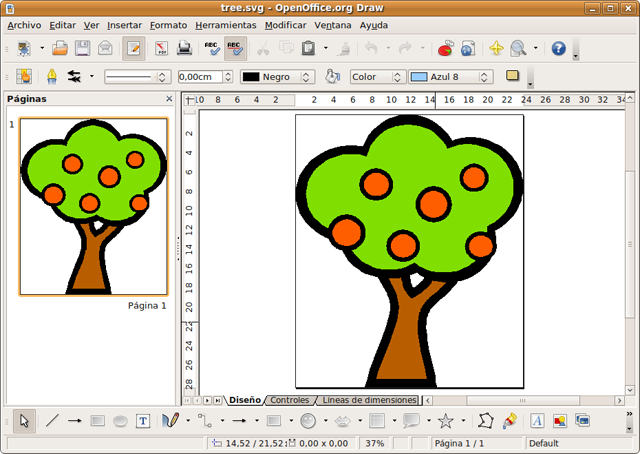Select the Ellipse shape tool
This screenshot has width=640, height=454.
(x=120, y=421)
